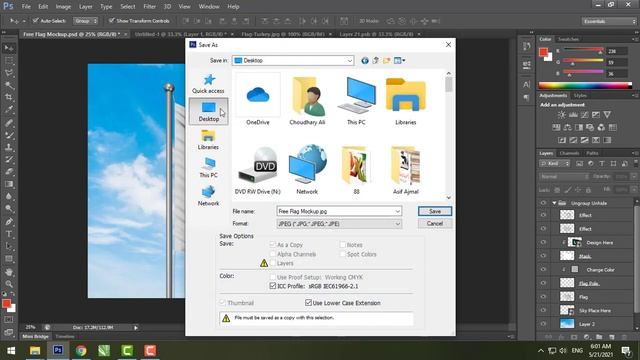640x360 pixels.
Task: Toggle Auto-Select checkbox in options bar
Action: [x=36, y=20]
